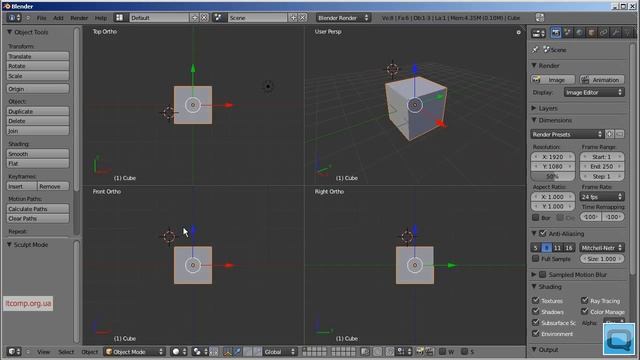The image size is (640, 360).
Task: Open the Object Mode dropdown
Action: pos(134,351)
